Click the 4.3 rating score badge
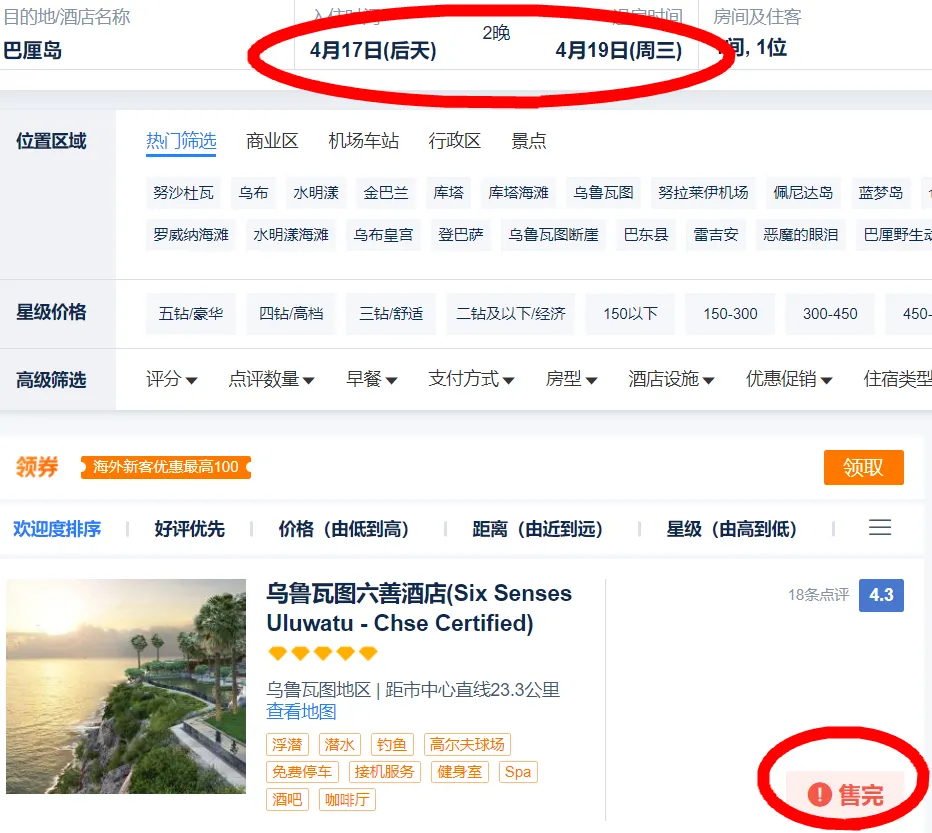Image resolution: width=932 pixels, height=833 pixels. (881, 595)
